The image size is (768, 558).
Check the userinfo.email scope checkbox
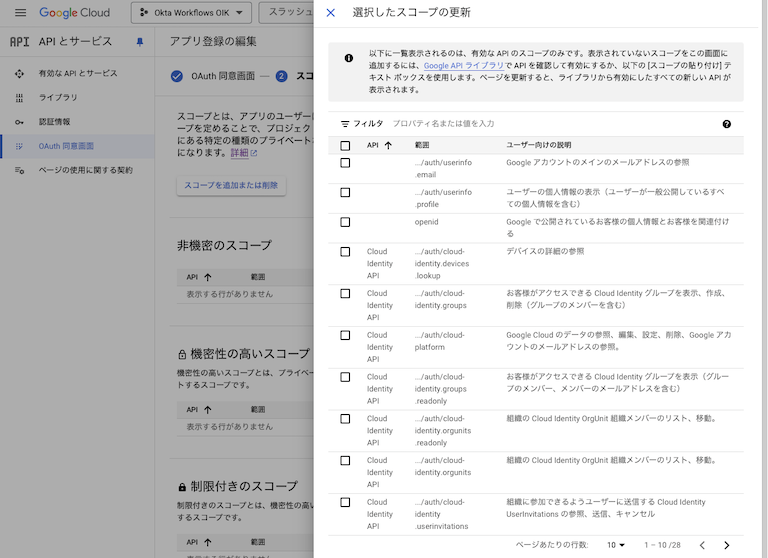[x=345, y=162]
